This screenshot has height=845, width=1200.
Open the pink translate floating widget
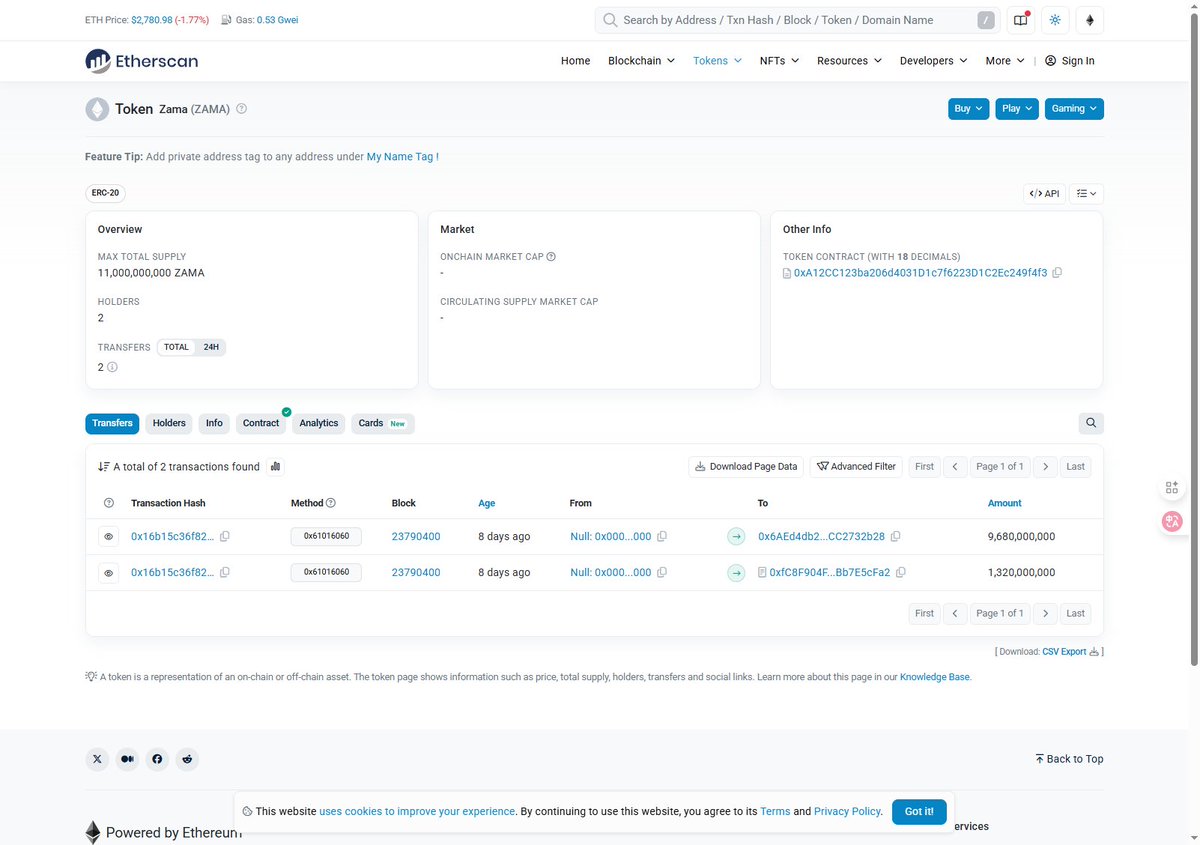pyautogui.click(x=1172, y=521)
